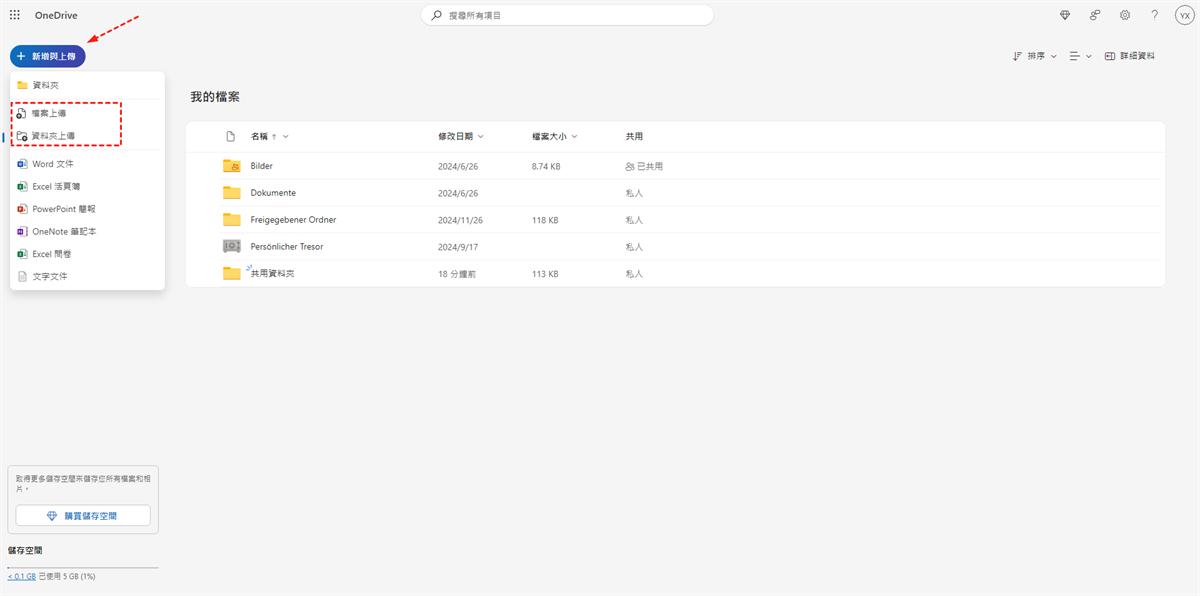1200x596 pixels.
Task: Click the 共用資料夾 folder icon
Action: (x=232, y=273)
